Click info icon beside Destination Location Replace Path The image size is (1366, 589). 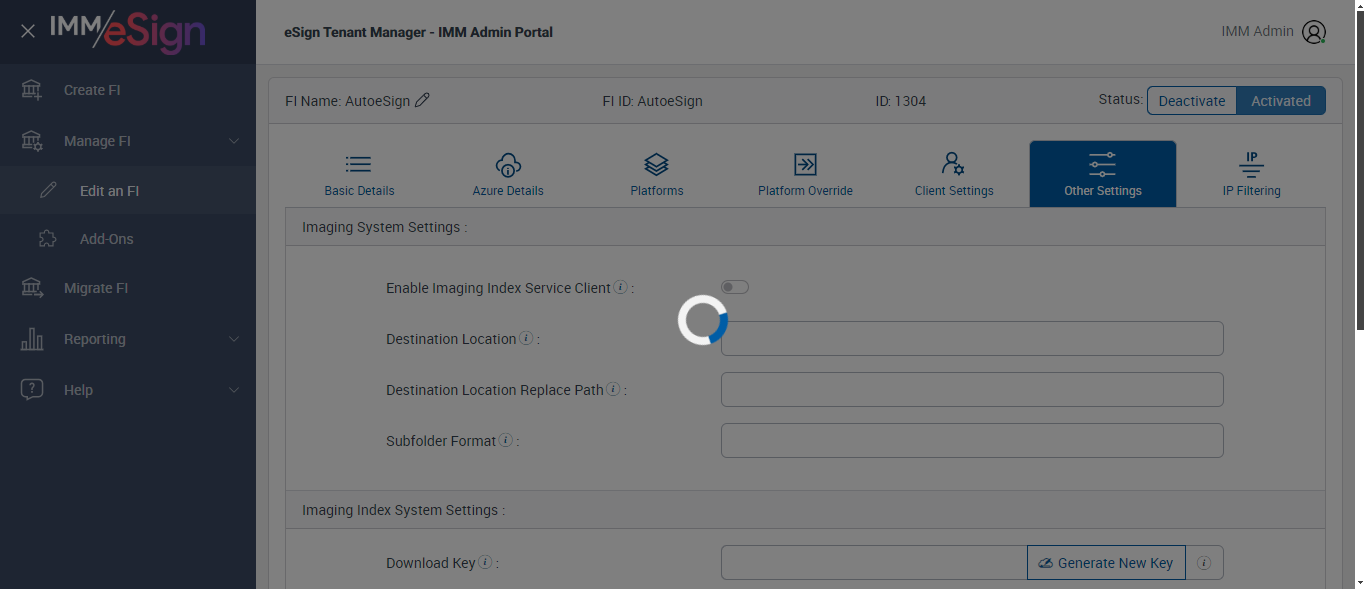pos(613,389)
